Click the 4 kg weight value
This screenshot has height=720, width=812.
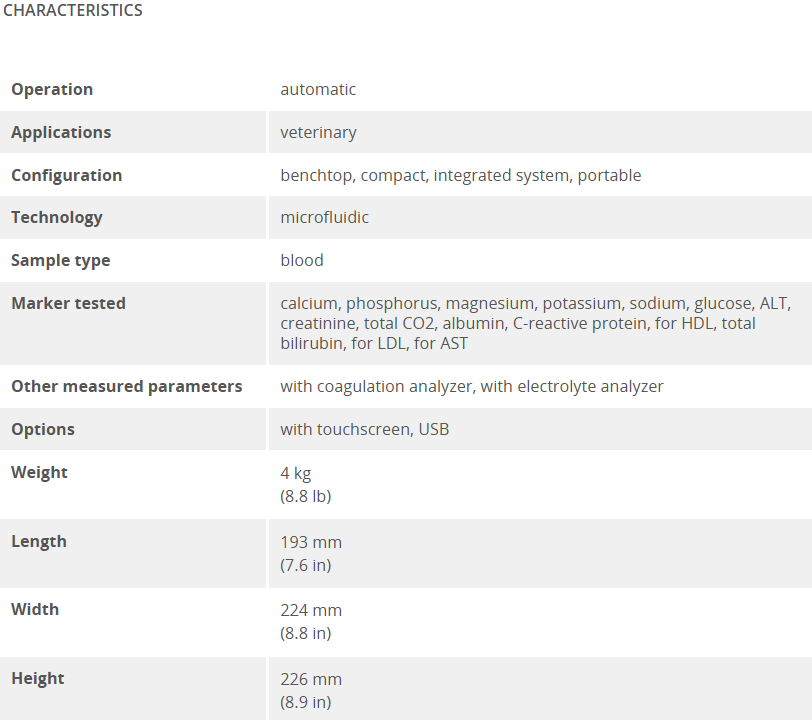coord(296,473)
